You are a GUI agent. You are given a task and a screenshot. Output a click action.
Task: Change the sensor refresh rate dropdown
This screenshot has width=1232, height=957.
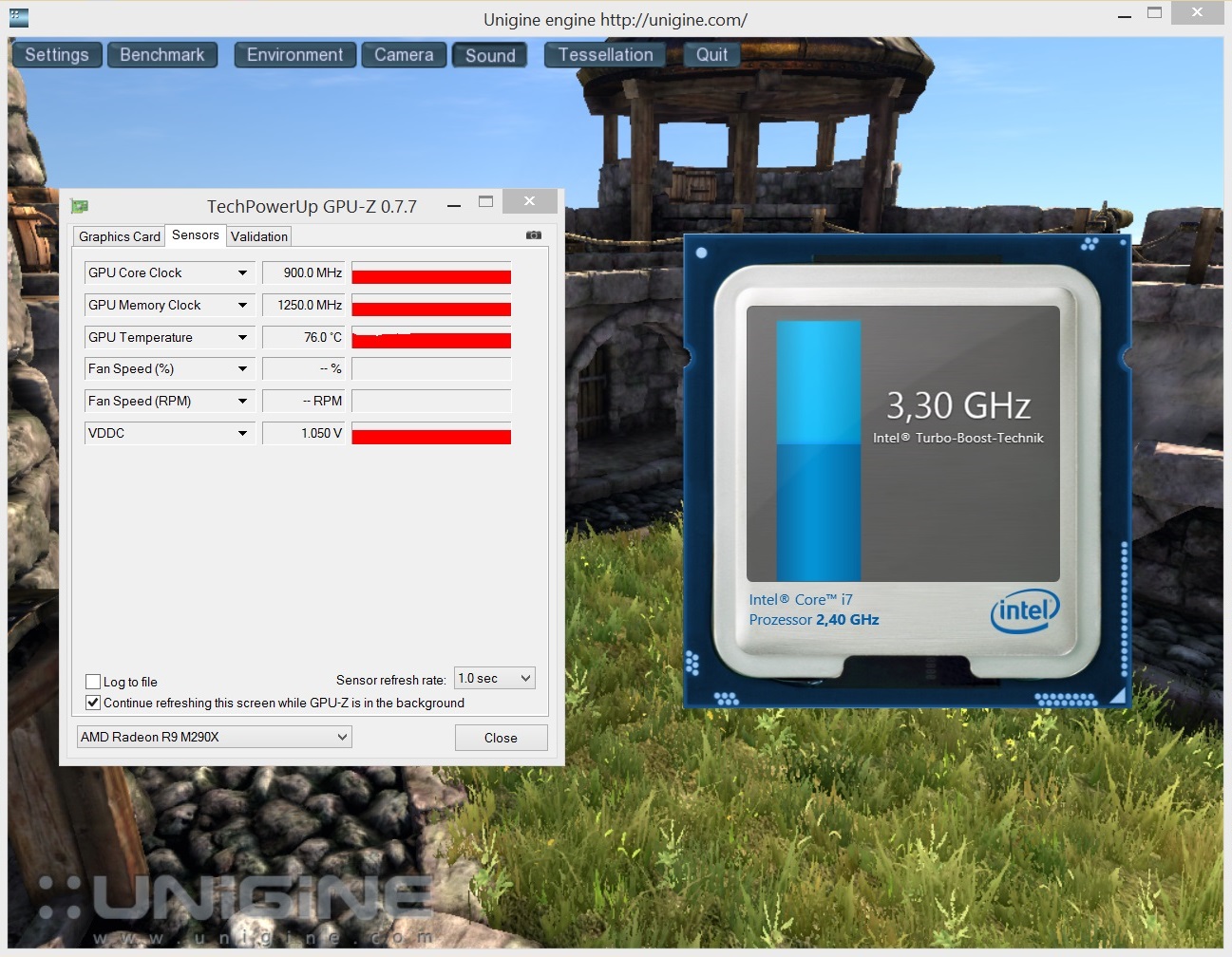(495, 678)
